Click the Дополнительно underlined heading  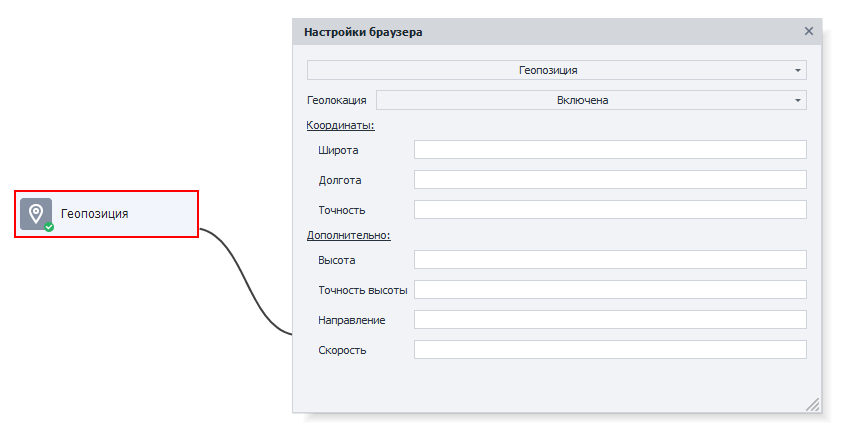(349, 235)
